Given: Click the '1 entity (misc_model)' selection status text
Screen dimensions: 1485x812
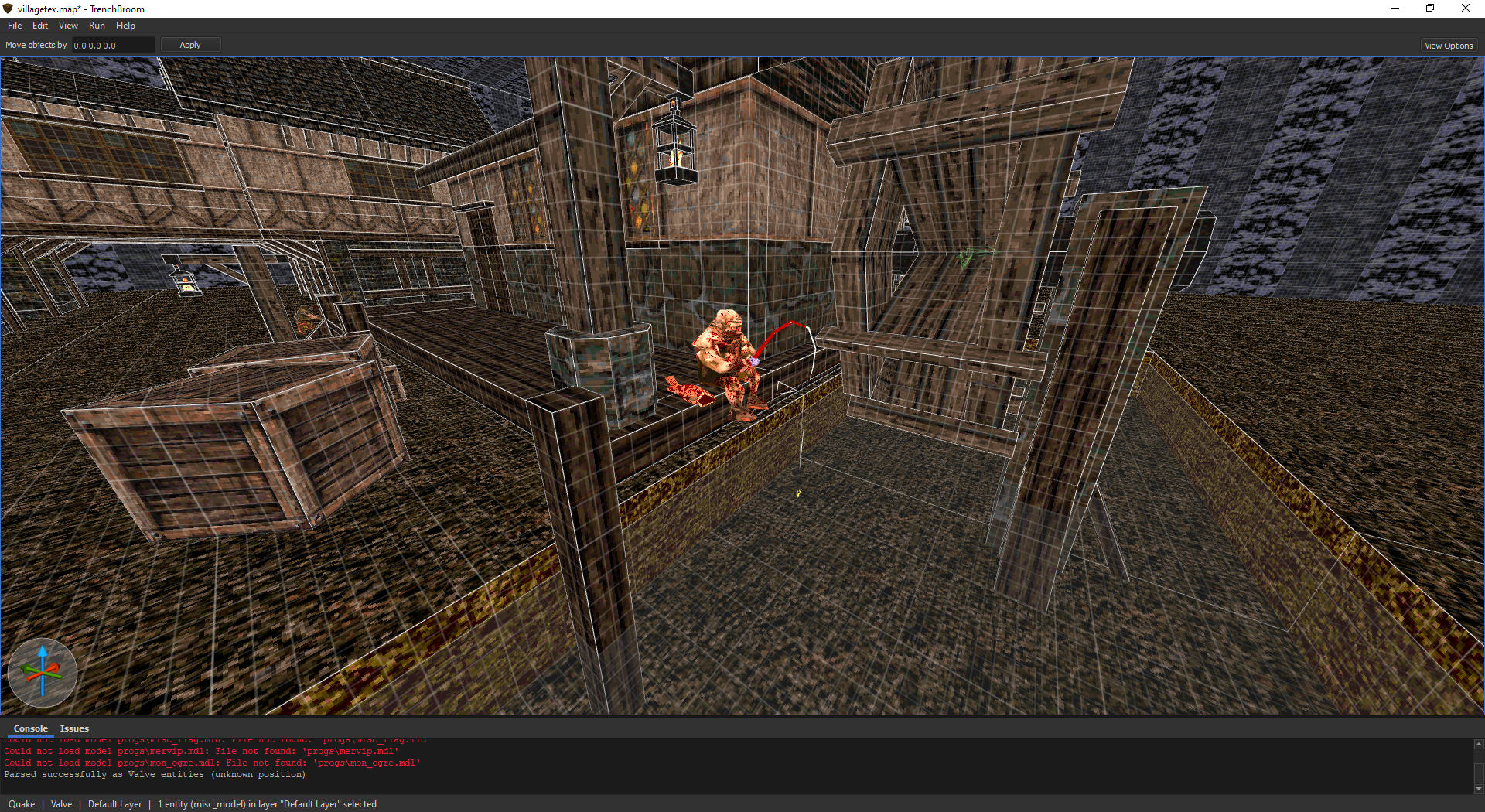Looking at the screenshot, I should (x=267, y=804).
